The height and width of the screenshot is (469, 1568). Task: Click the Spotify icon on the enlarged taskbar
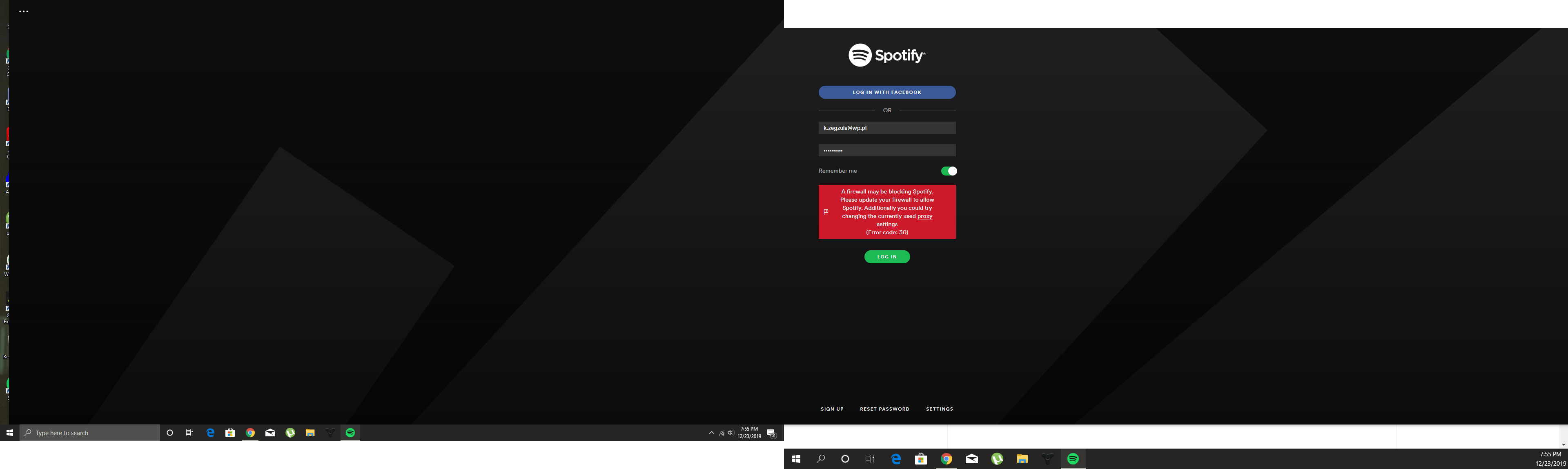tap(1073, 459)
